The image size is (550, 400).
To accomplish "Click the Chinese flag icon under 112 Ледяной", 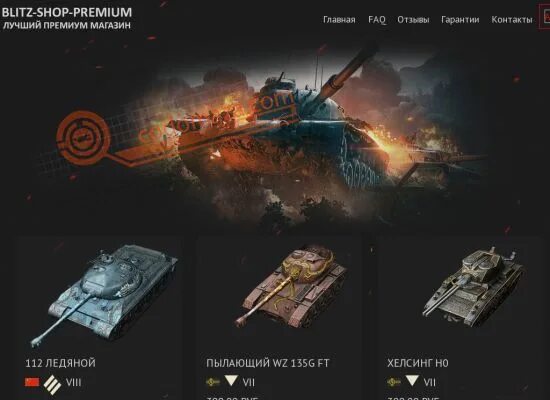I will pos(32,382).
